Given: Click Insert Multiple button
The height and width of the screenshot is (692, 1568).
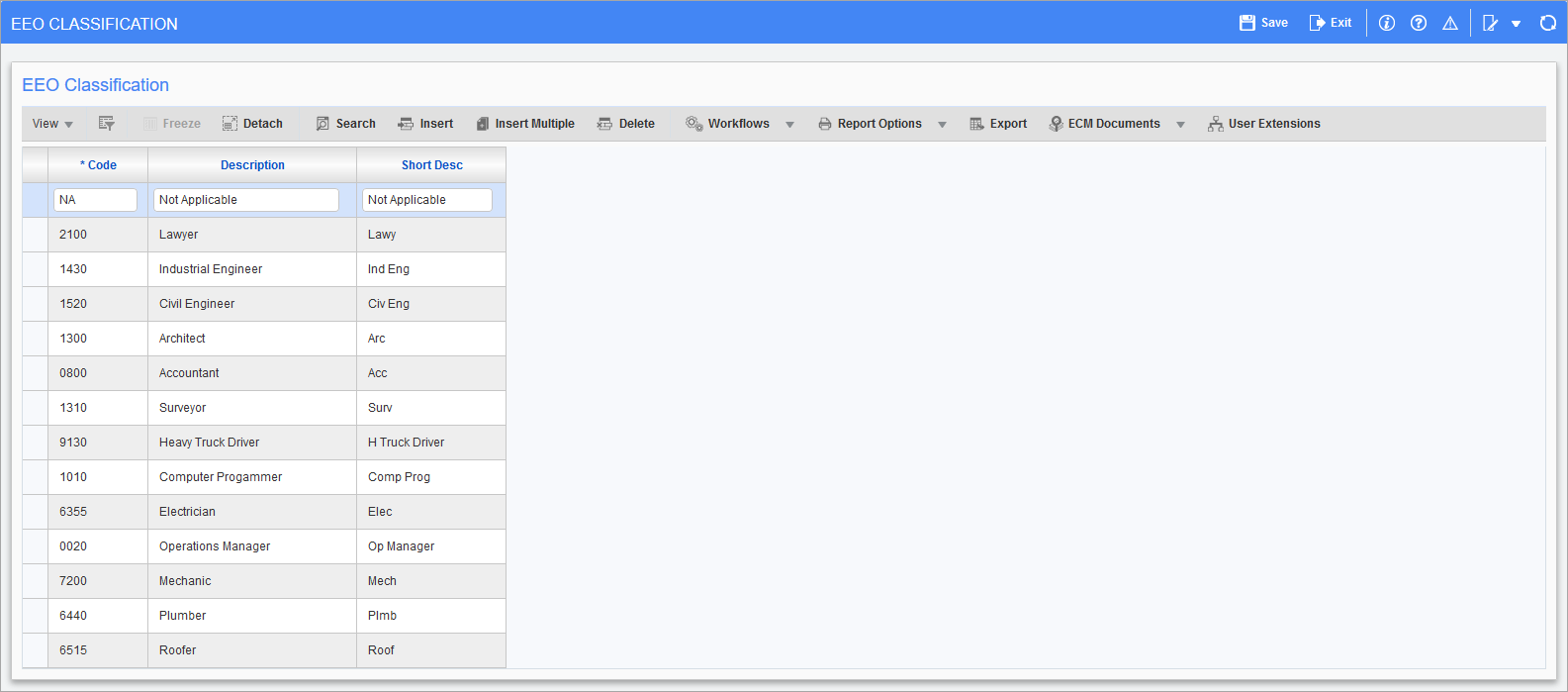Looking at the screenshot, I should point(524,124).
